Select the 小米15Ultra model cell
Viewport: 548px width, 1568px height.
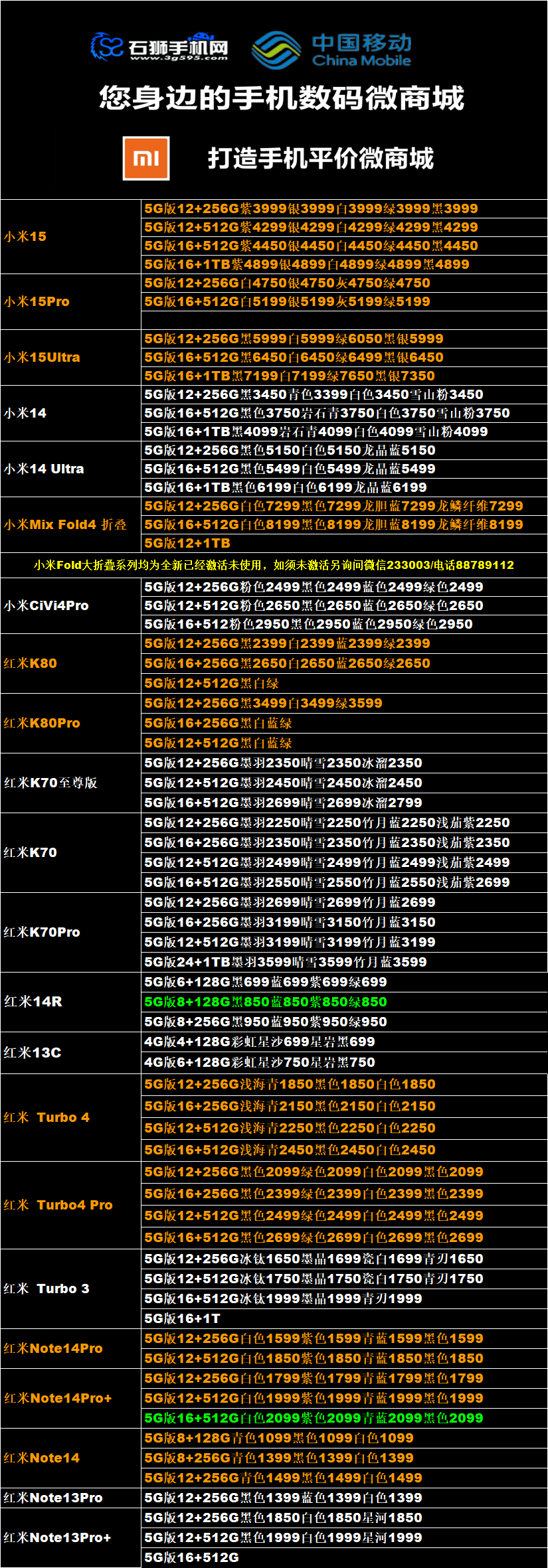71,357
